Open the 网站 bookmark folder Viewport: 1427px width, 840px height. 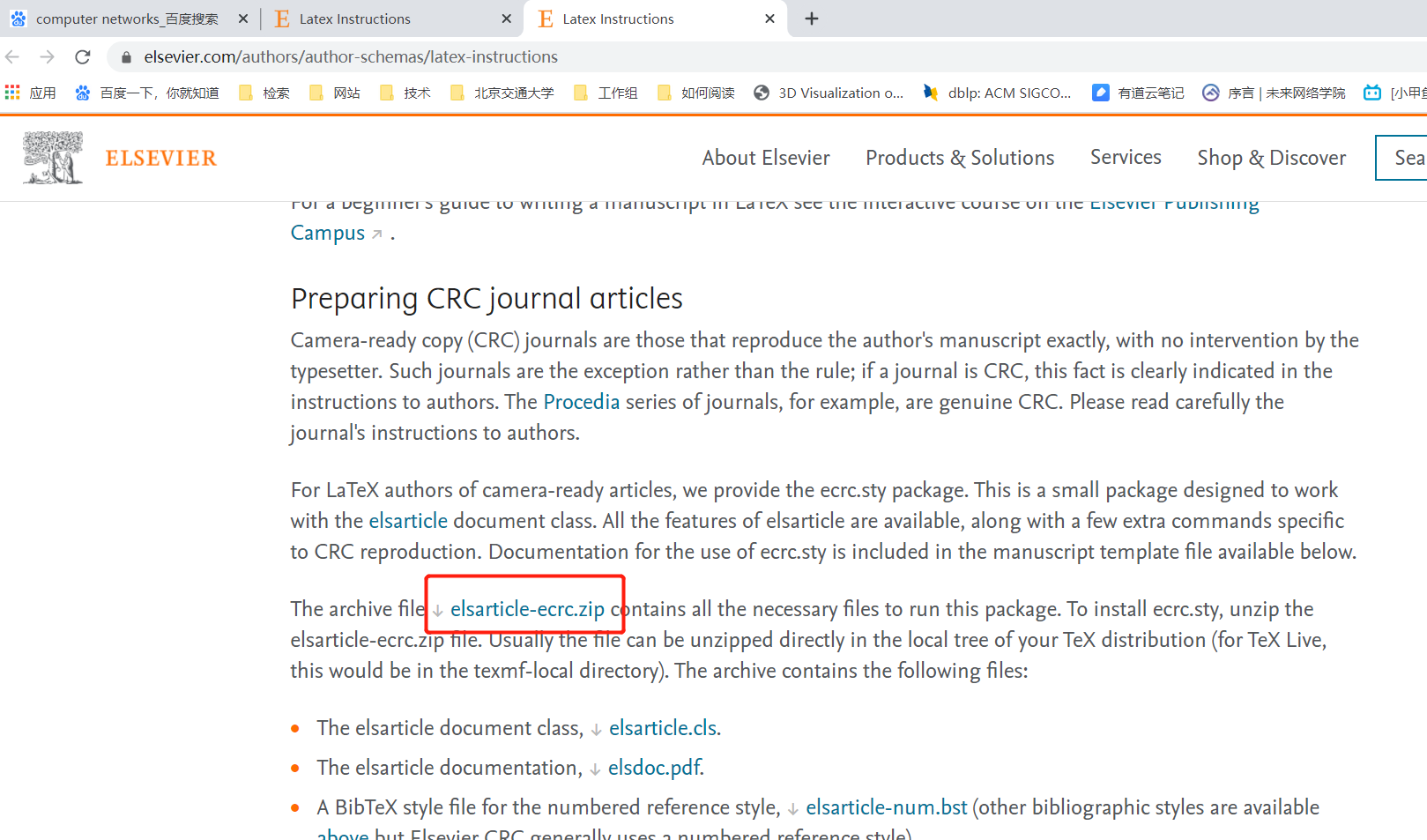(335, 93)
